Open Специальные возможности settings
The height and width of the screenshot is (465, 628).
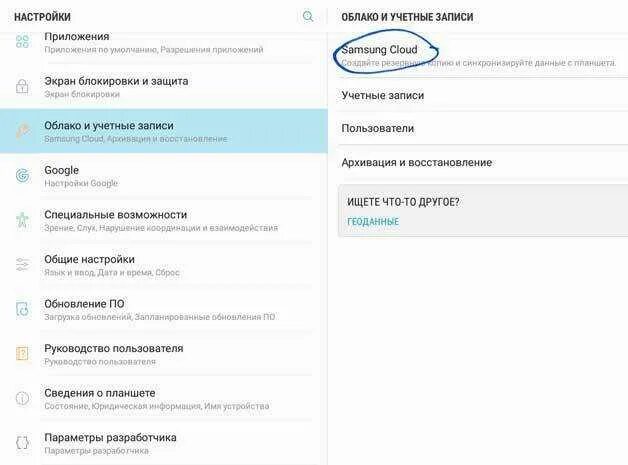pos(164,220)
